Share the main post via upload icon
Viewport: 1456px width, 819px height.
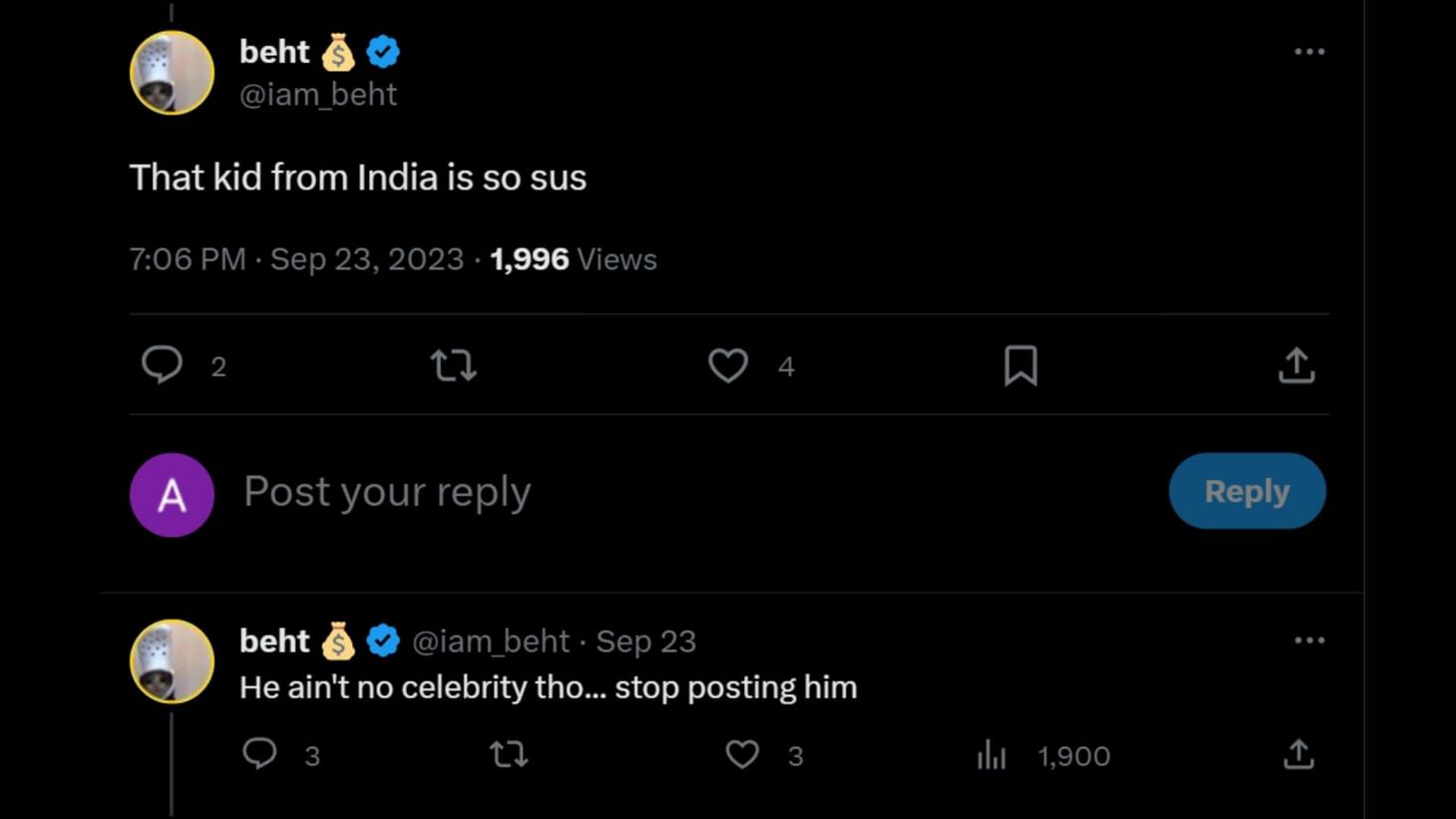pyautogui.click(x=1296, y=365)
